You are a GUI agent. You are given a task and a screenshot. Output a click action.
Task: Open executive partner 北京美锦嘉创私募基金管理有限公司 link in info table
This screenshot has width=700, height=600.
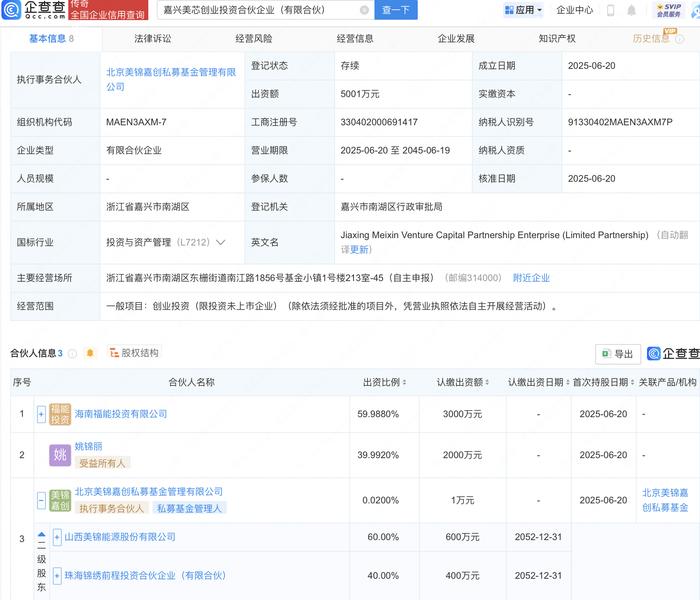coord(171,79)
